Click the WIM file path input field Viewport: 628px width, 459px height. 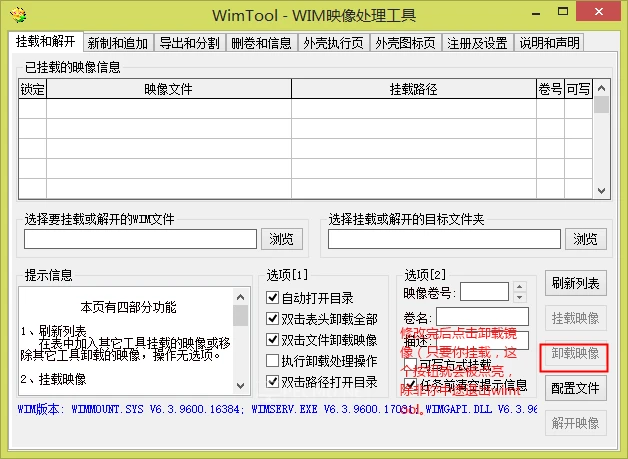coord(140,239)
